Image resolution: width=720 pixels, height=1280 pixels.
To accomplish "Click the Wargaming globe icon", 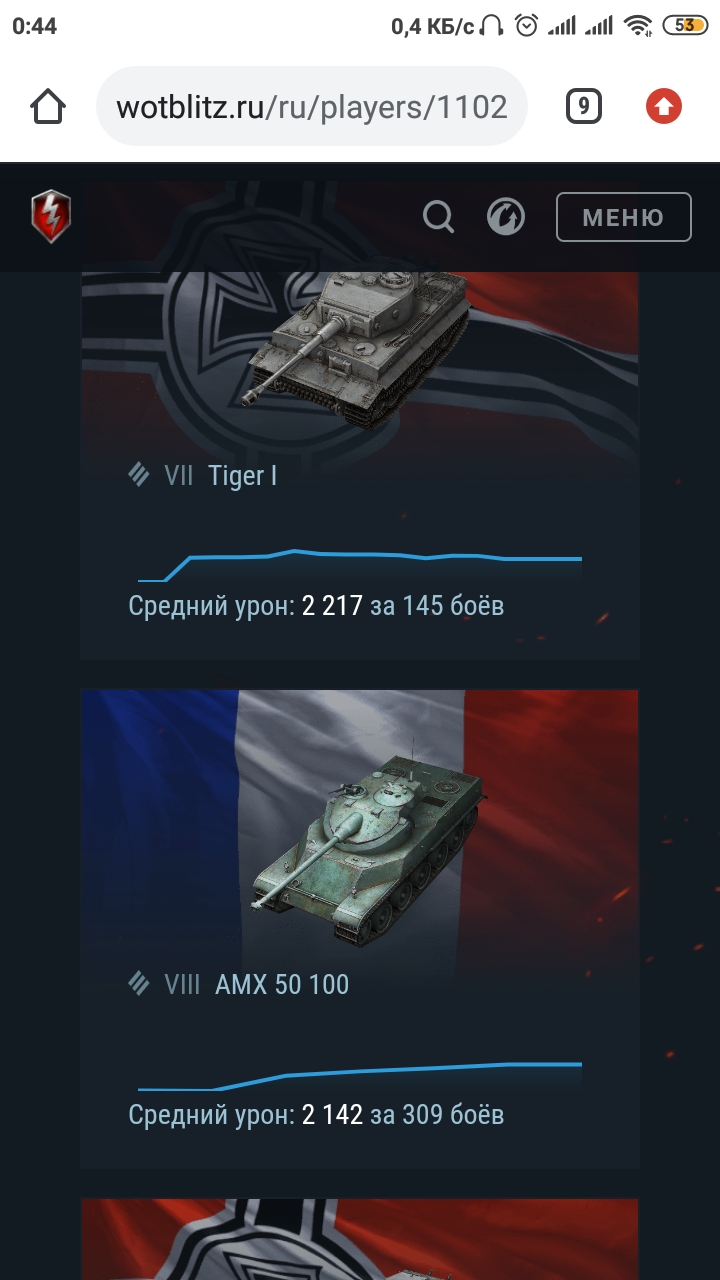I will coord(506,216).
